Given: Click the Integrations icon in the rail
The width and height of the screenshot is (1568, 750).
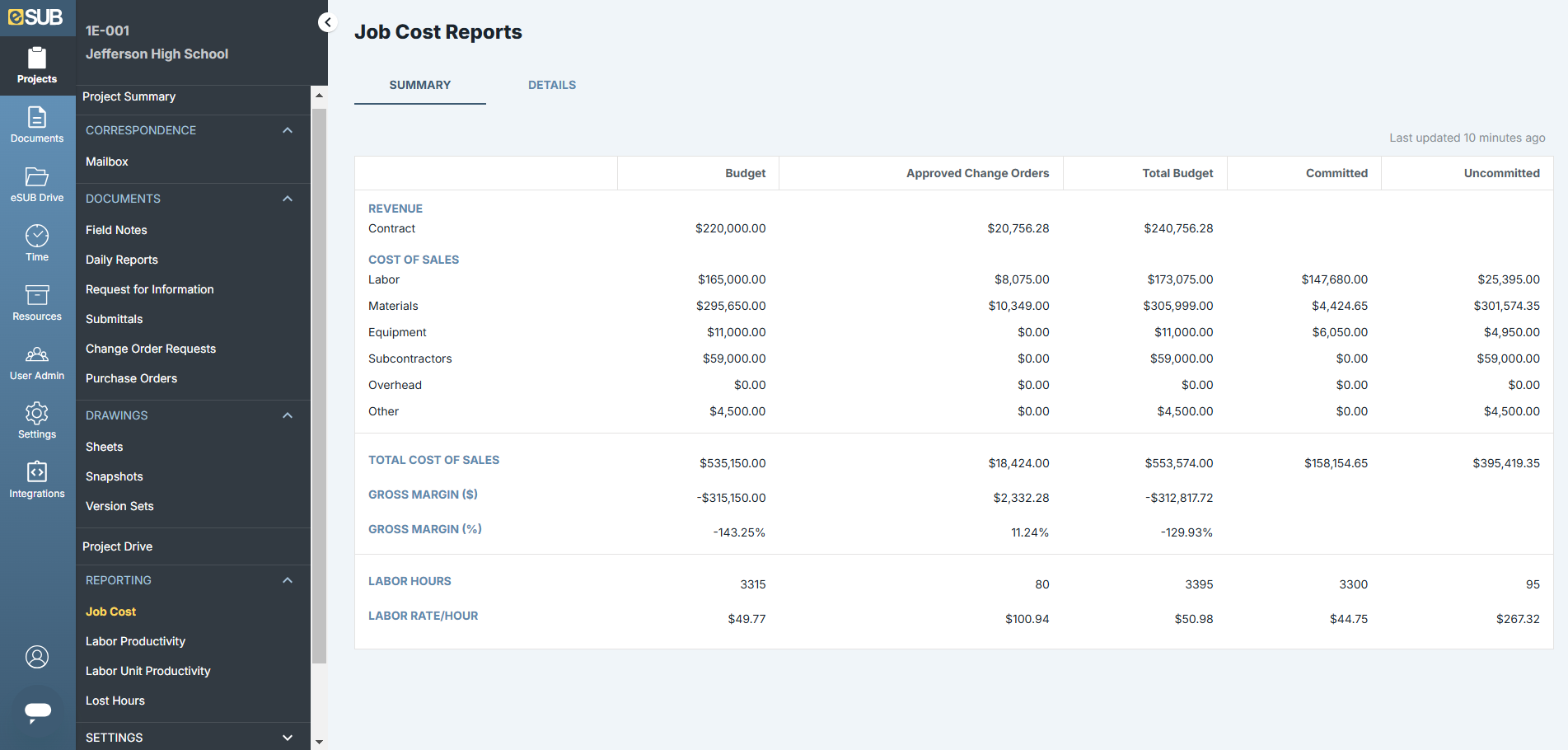Looking at the screenshot, I should coord(36,480).
